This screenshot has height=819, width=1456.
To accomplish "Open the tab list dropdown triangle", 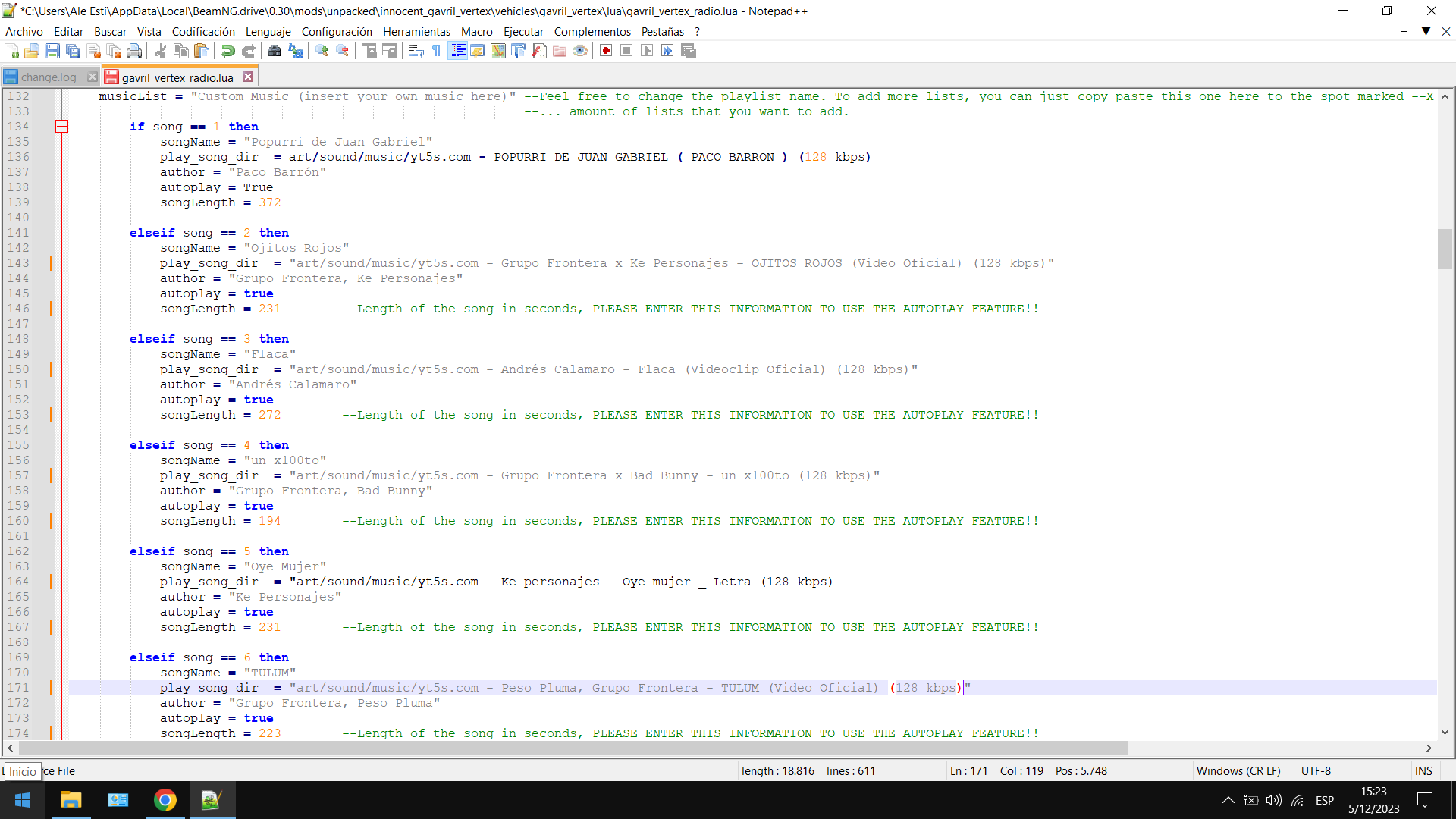I will click(x=1426, y=31).
